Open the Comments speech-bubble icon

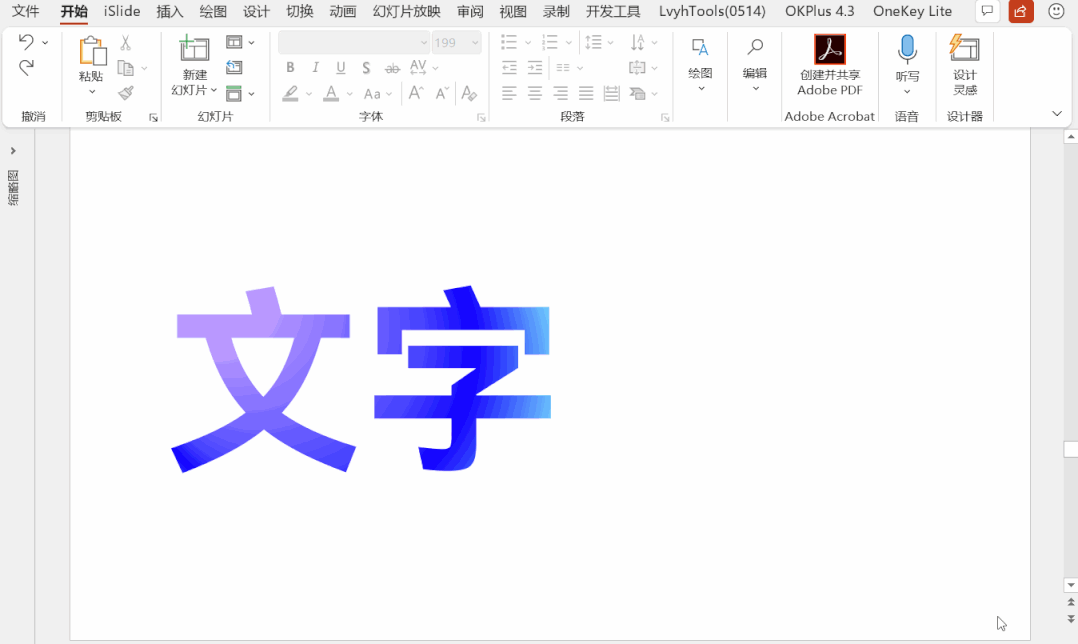(987, 11)
